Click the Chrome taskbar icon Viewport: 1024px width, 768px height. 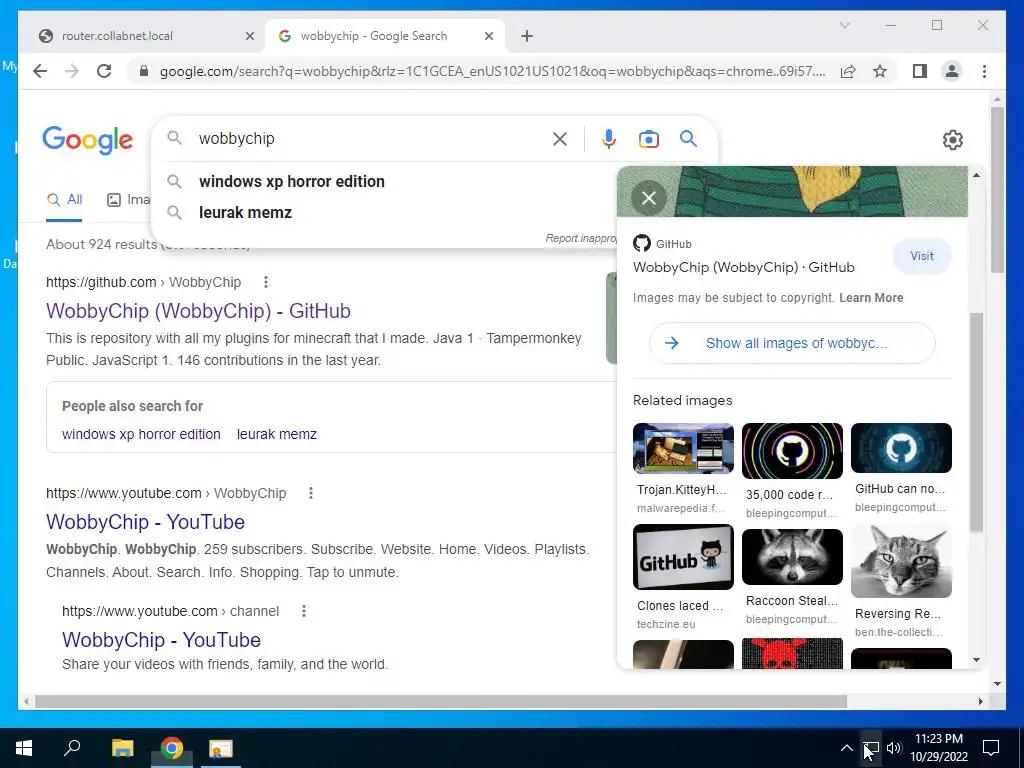(172, 748)
